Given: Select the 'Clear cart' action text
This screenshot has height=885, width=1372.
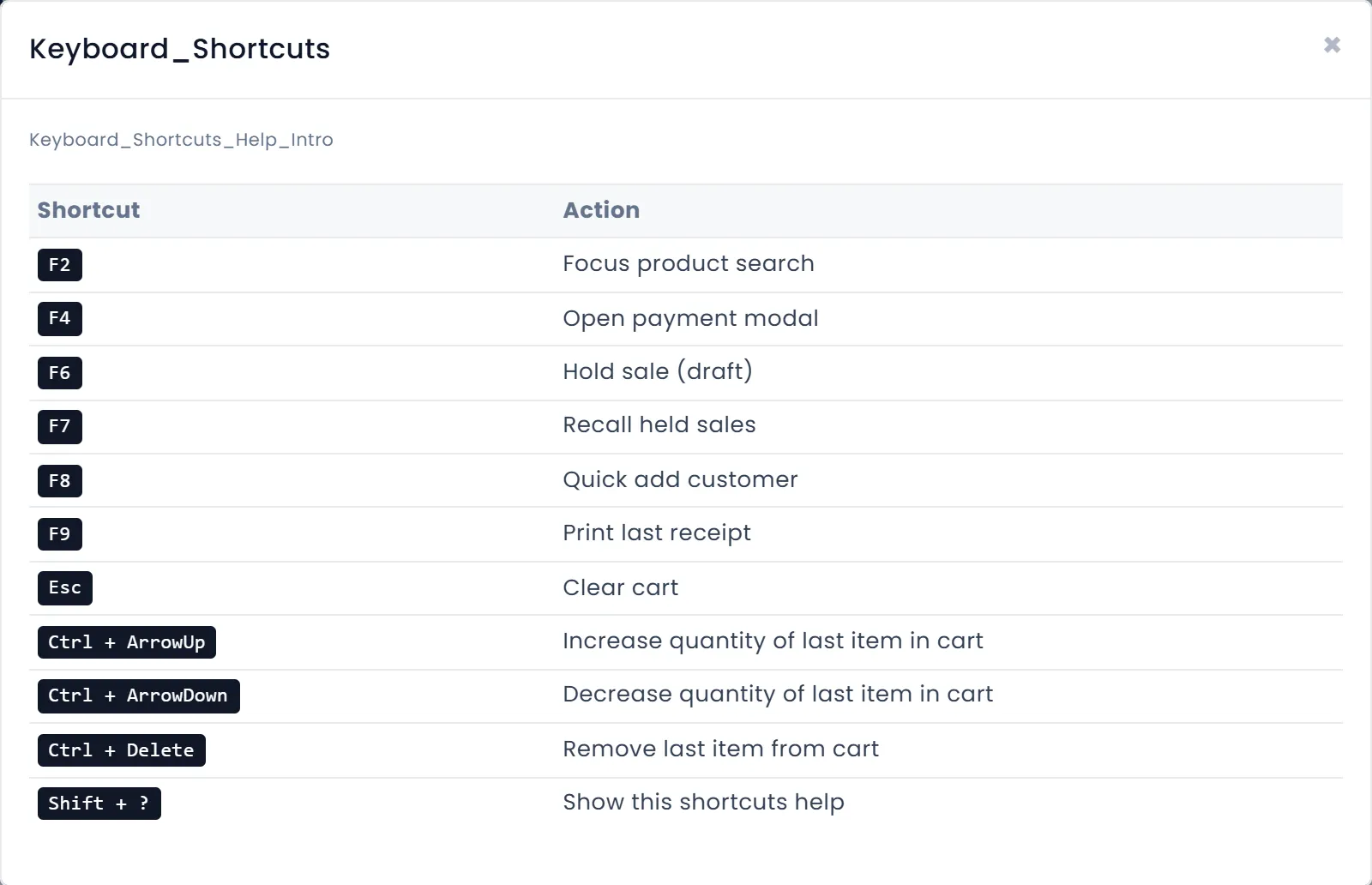Looking at the screenshot, I should pyautogui.click(x=620, y=587).
